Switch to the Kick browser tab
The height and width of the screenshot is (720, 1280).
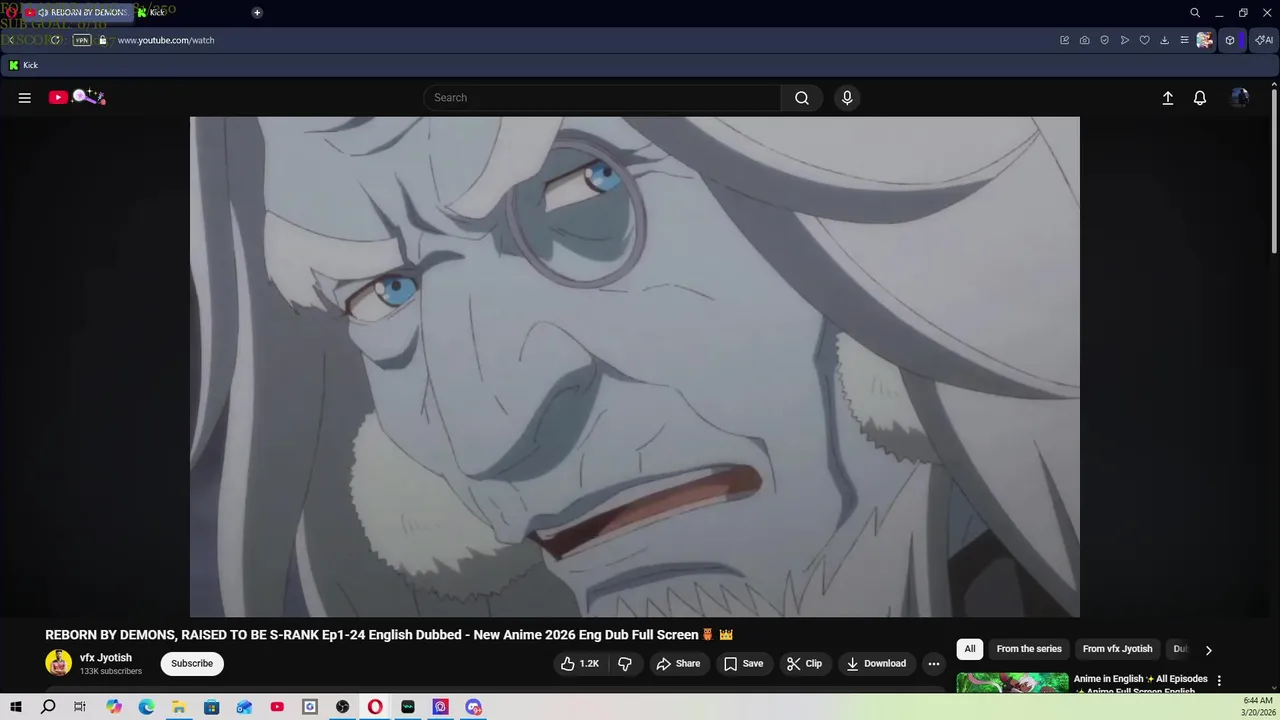click(152, 12)
